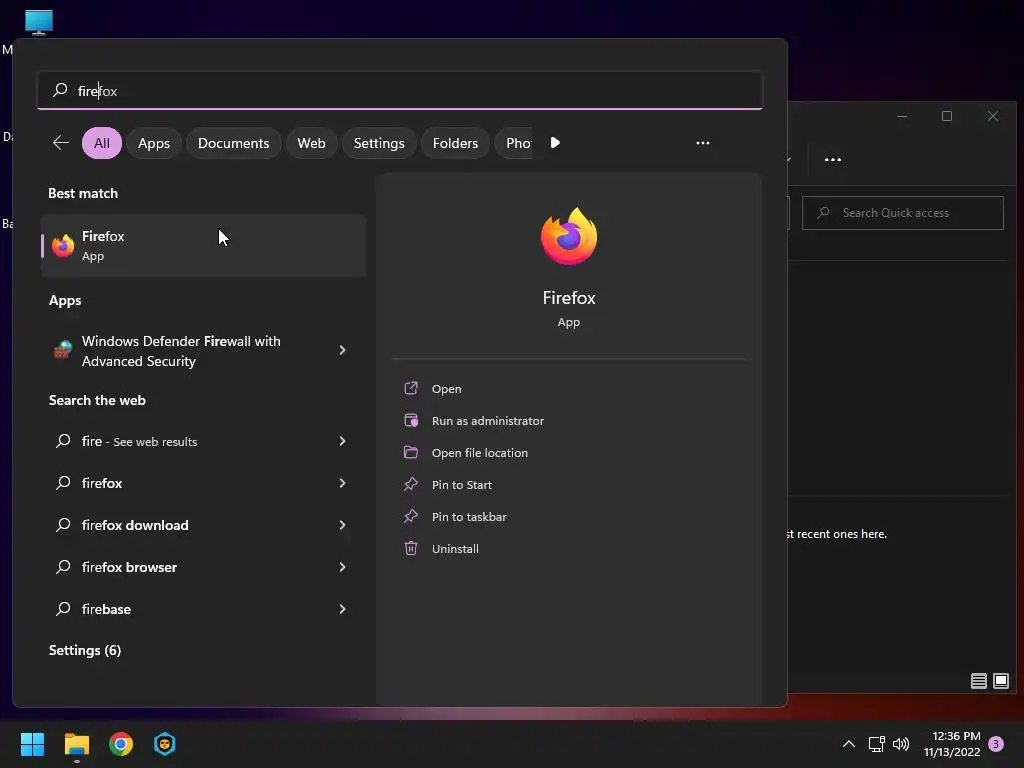Select the Firefox best match result
Image resolution: width=1024 pixels, height=768 pixels.
(x=204, y=246)
